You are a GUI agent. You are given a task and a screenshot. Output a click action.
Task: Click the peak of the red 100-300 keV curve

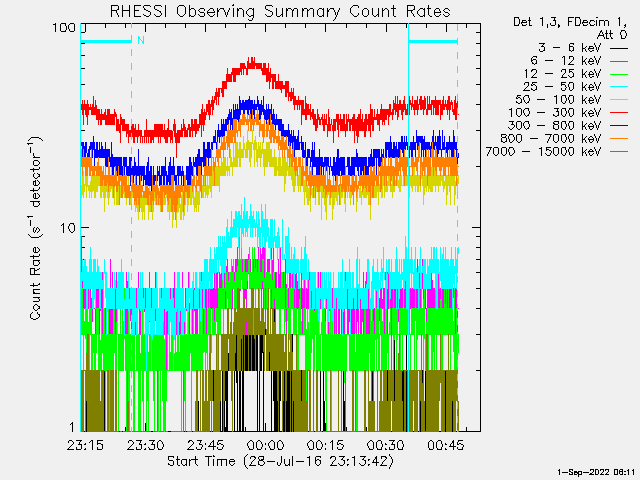[253, 62]
